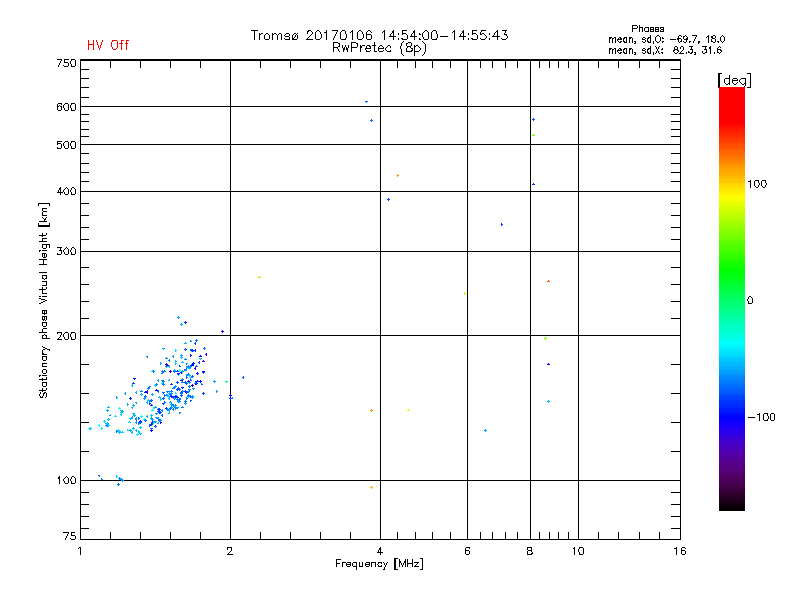
Task: Click the red-orange point near 260 km past 8 MHz
Action: coord(548,281)
